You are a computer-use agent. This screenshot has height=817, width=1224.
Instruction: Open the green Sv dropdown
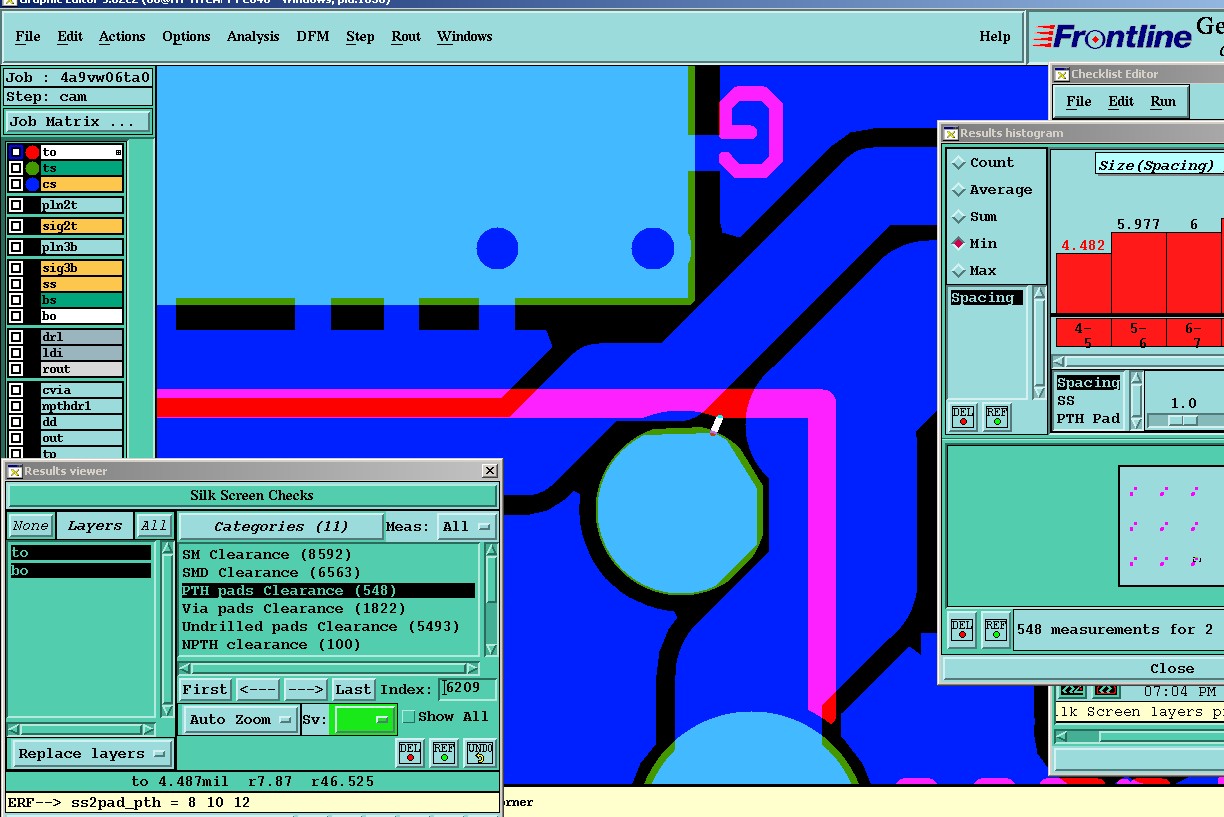click(x=365, y=719)
